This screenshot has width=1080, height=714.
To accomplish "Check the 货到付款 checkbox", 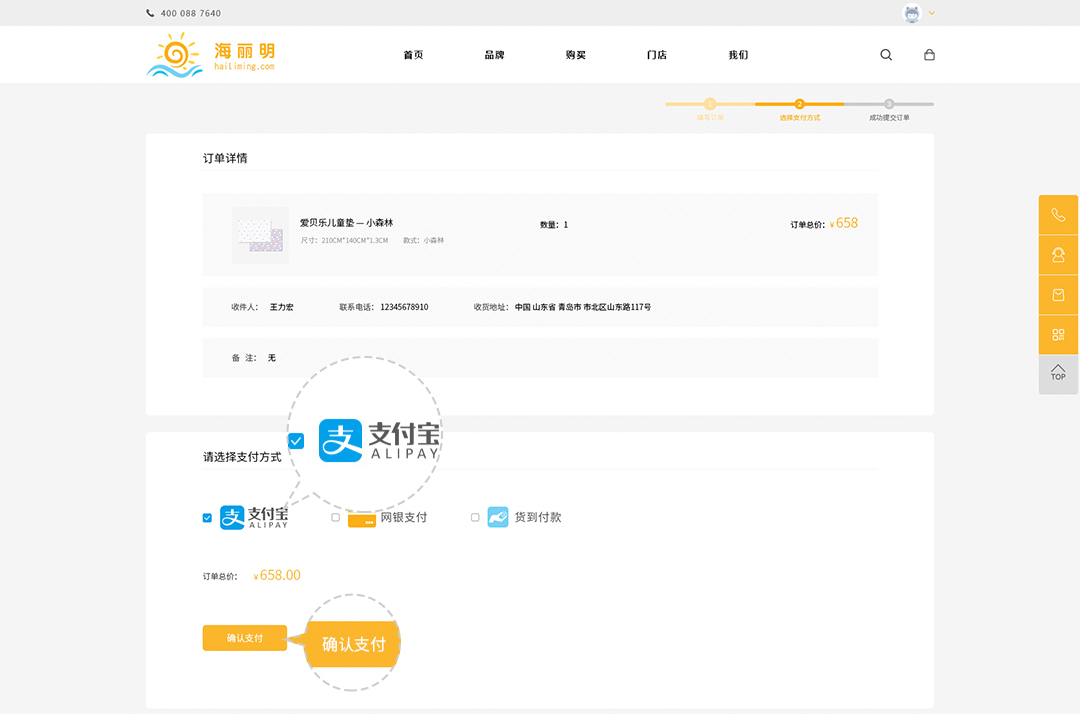I will tap(475, 517).
